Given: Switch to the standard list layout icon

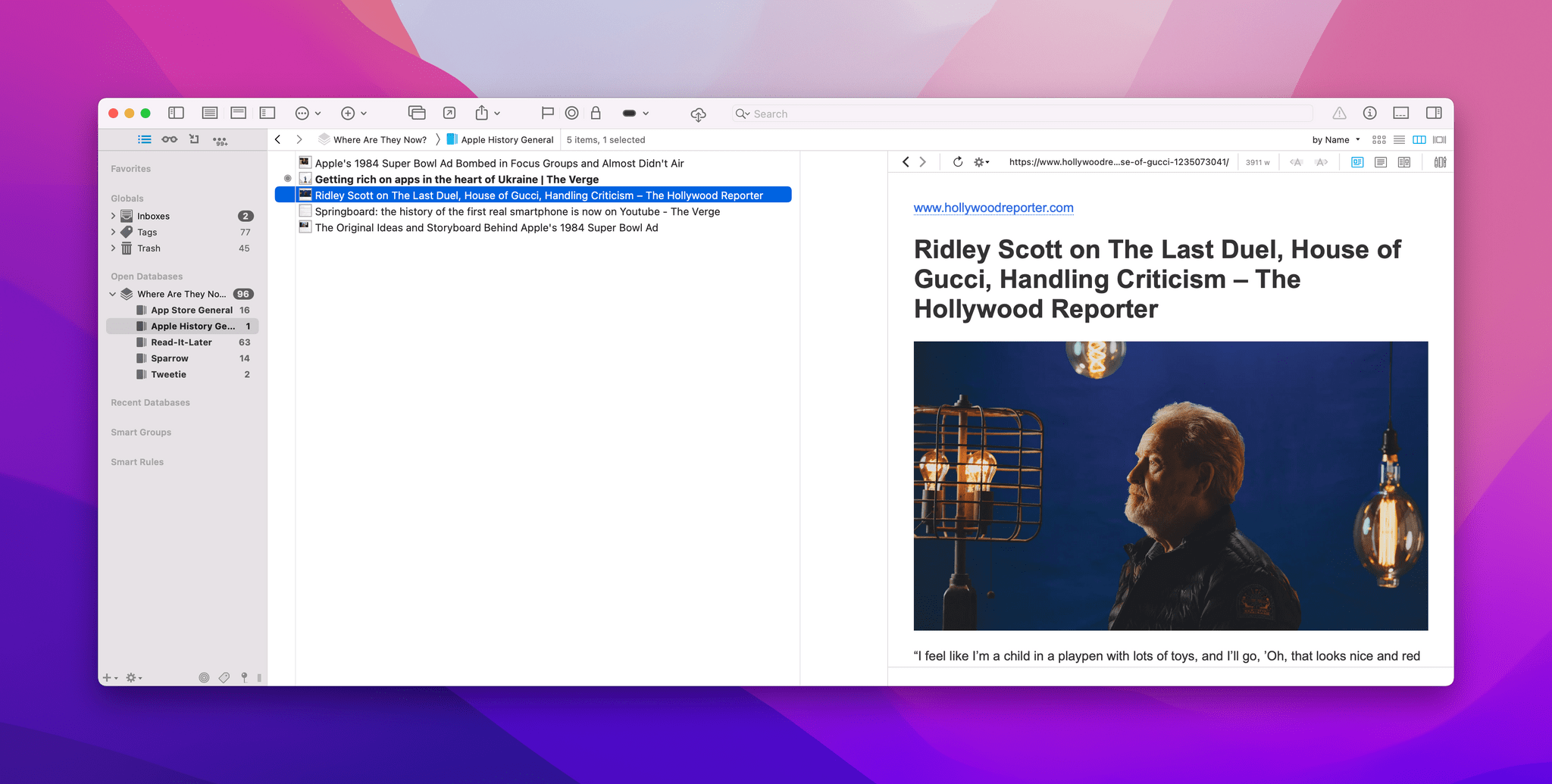Looking at the screenshot, I should click(210, 113).
